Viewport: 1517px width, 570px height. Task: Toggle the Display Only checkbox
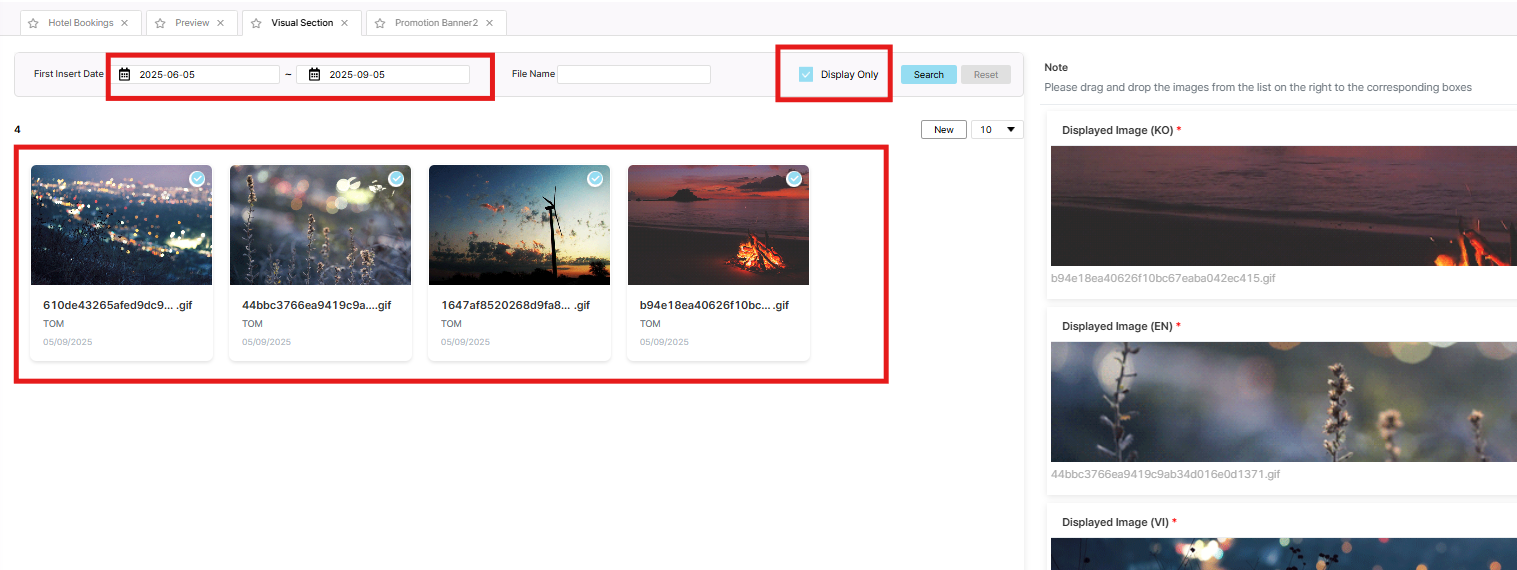[806, 75]
